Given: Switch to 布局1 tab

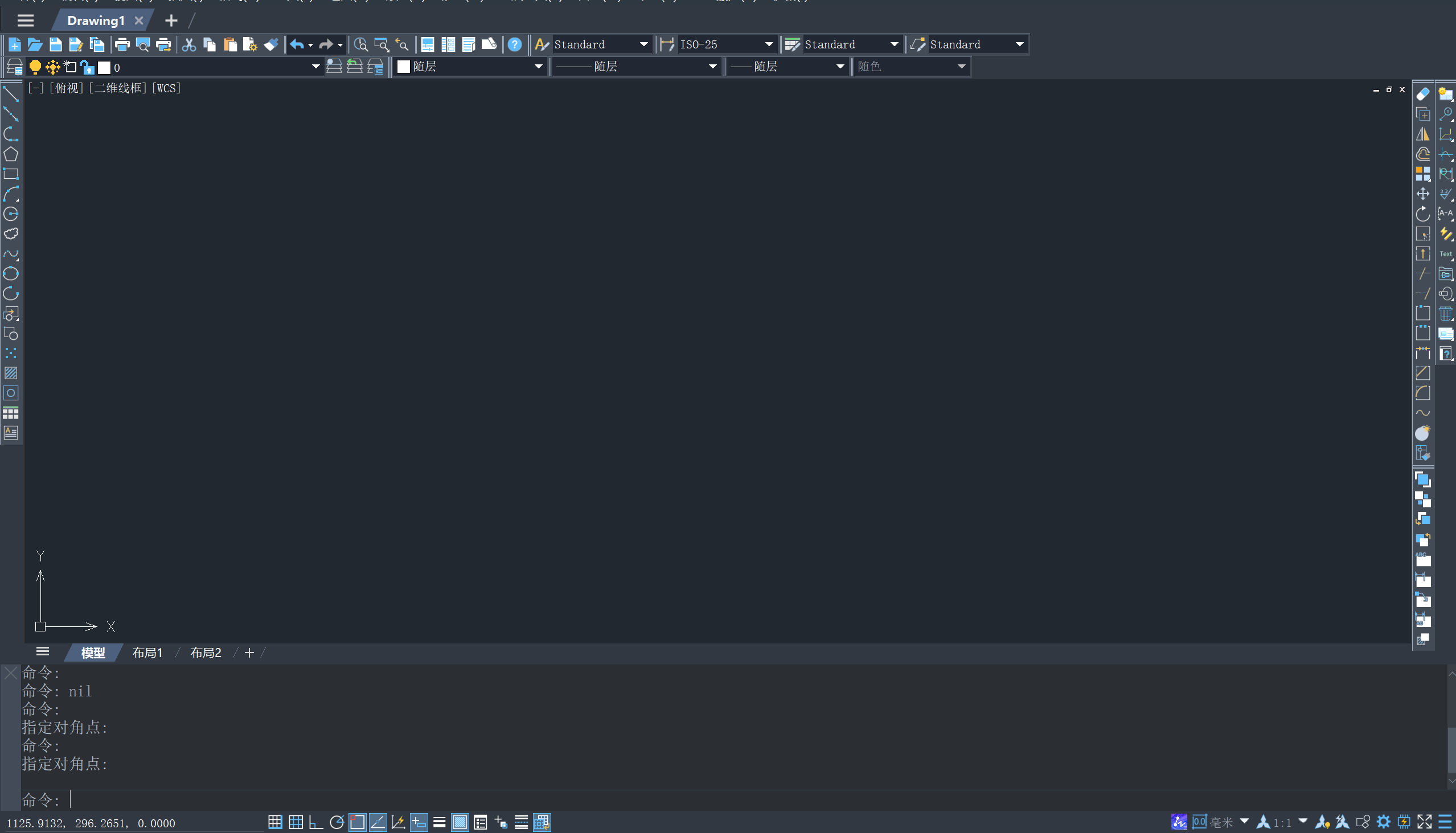Looking at the screenshot, I should click(148, 652).
